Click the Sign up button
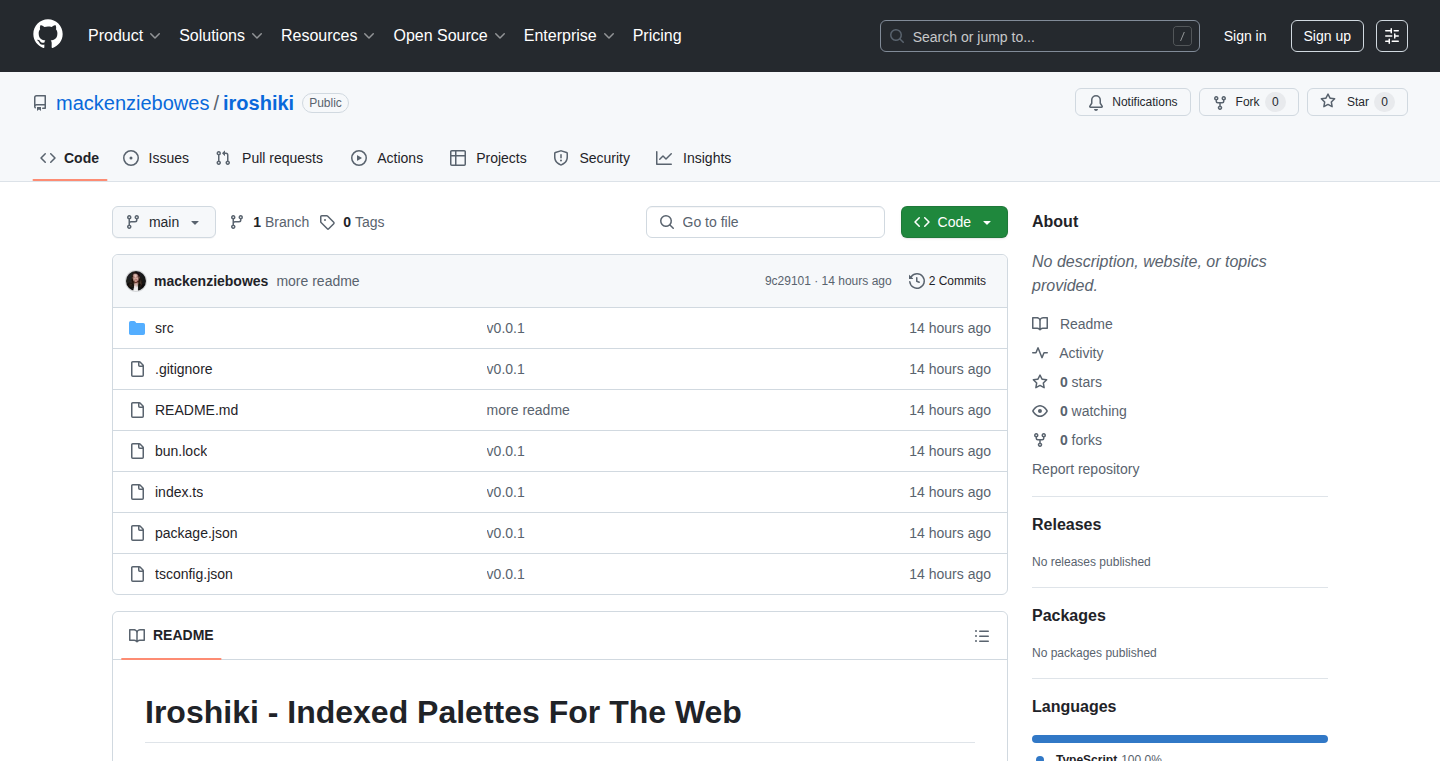The width and height of the screenshot is (1440, 761). coord(1327,36)
